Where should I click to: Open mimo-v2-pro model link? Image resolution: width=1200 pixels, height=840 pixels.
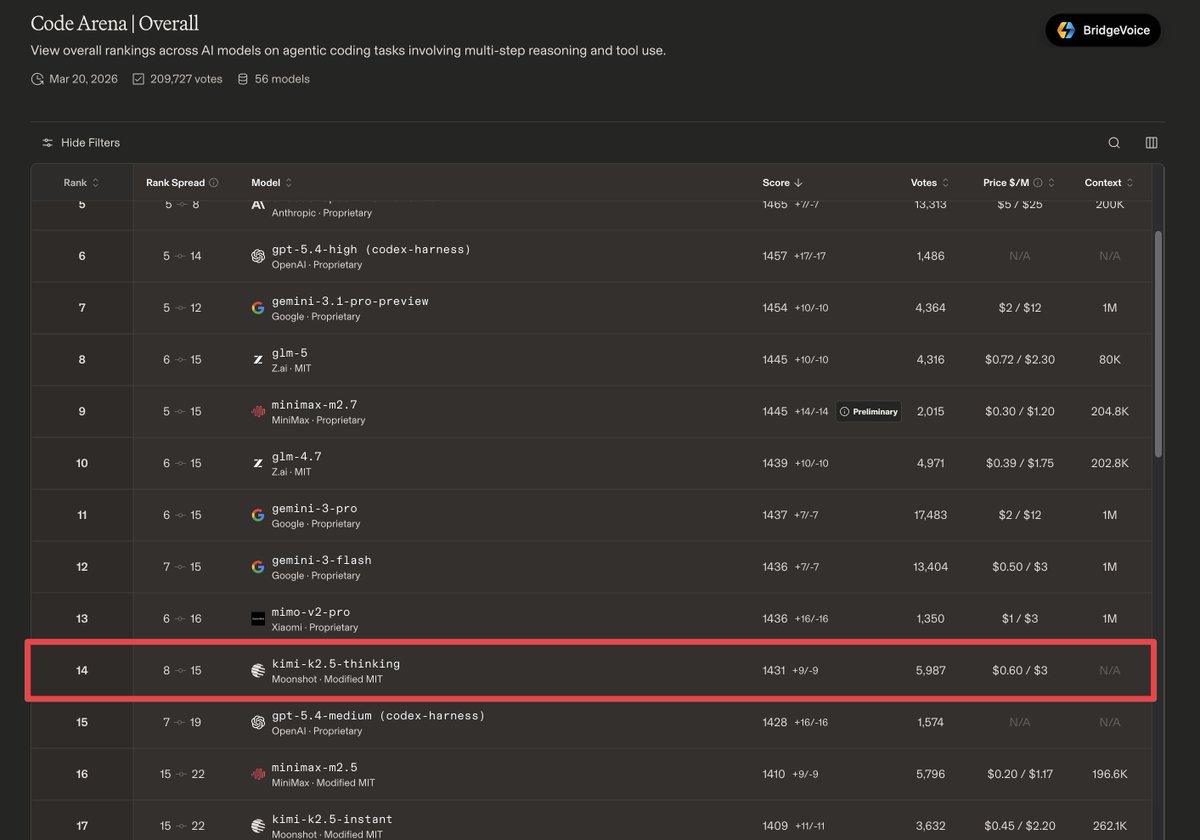tap(311, 612)
